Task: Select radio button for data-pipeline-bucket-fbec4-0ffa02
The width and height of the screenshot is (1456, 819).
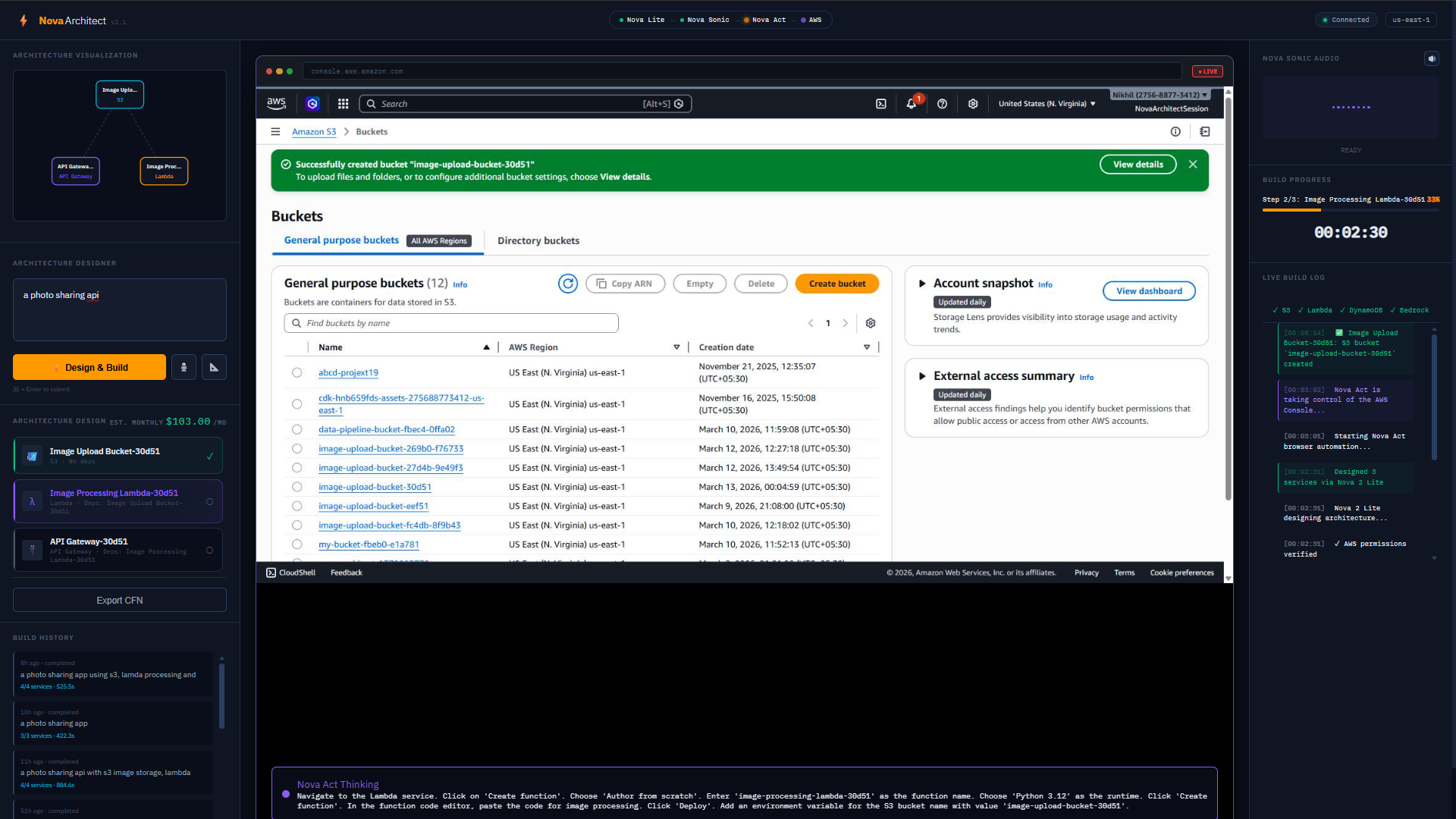Action: pyautogui.click(x=297, y=429)
